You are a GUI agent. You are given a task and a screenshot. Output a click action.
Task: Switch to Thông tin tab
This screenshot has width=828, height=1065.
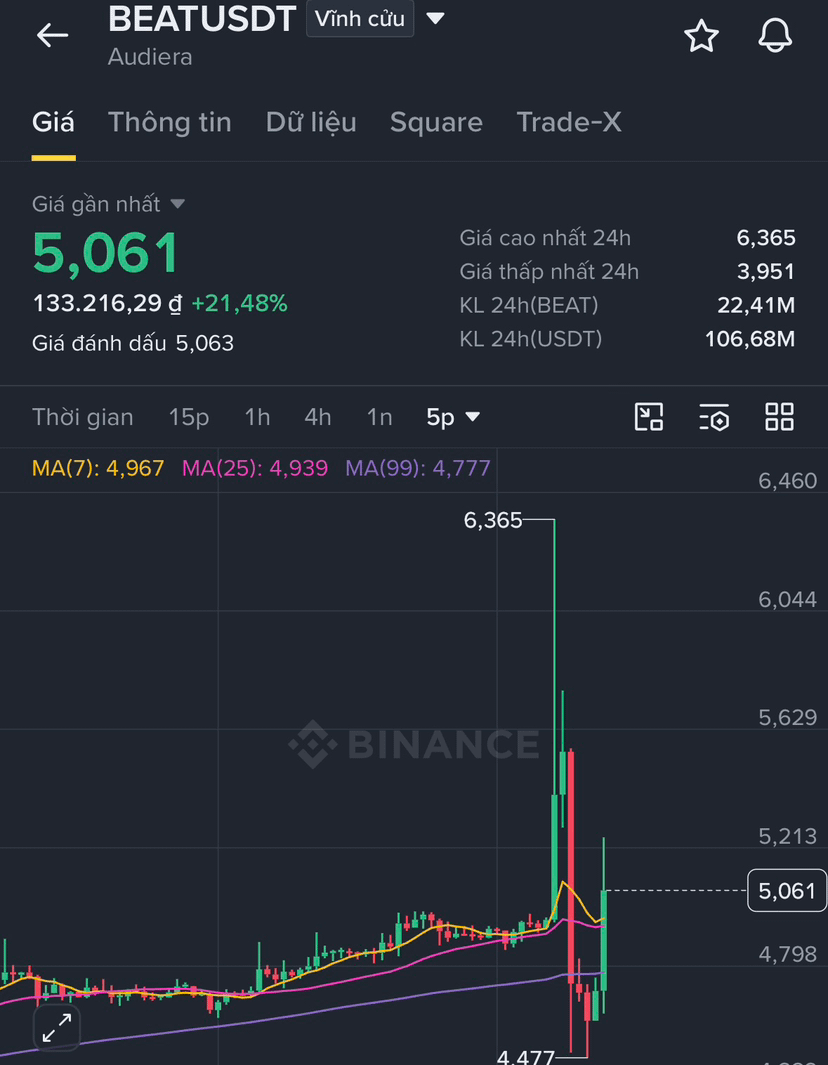170,122
